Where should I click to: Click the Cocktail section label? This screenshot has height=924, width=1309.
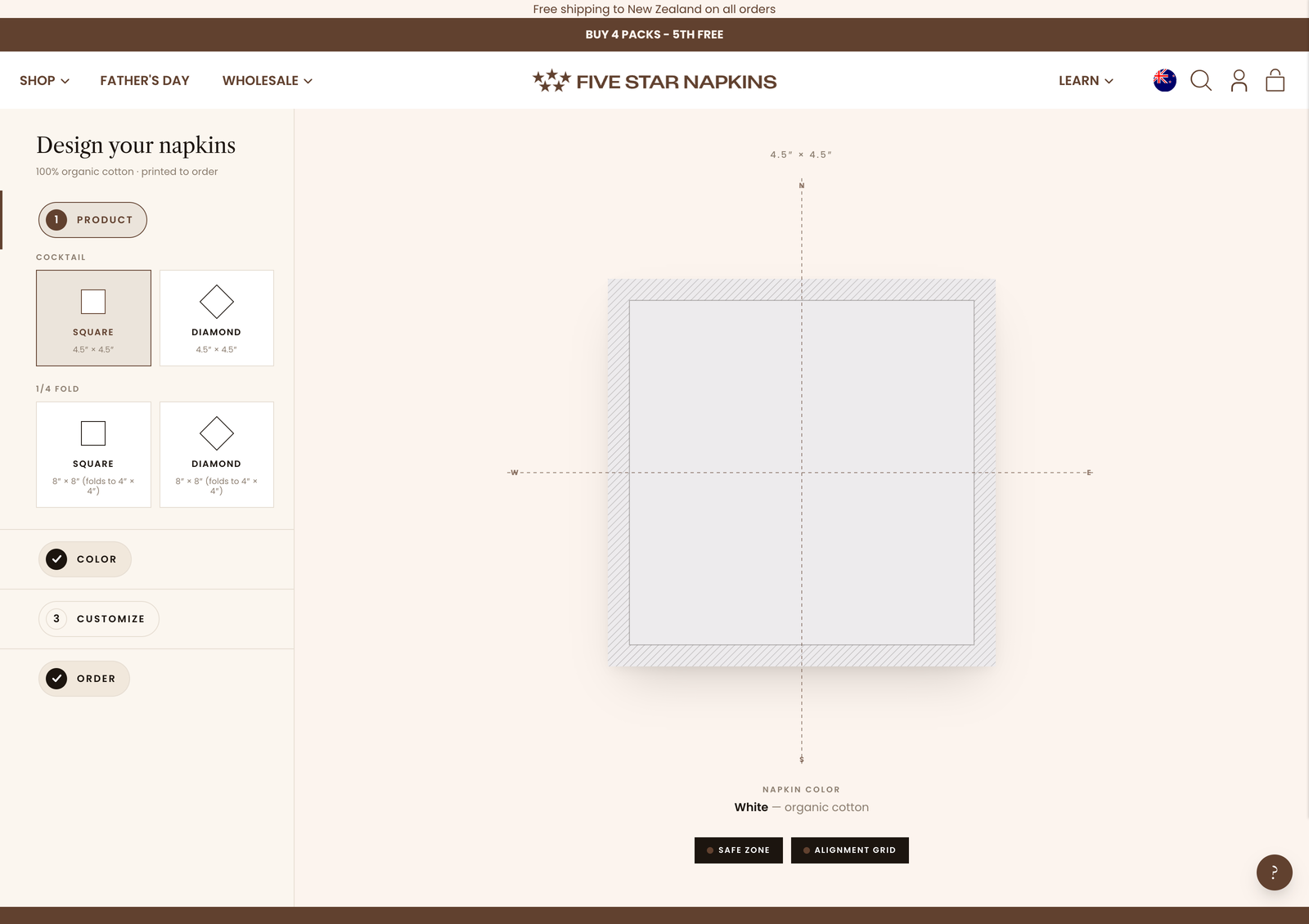61,258
